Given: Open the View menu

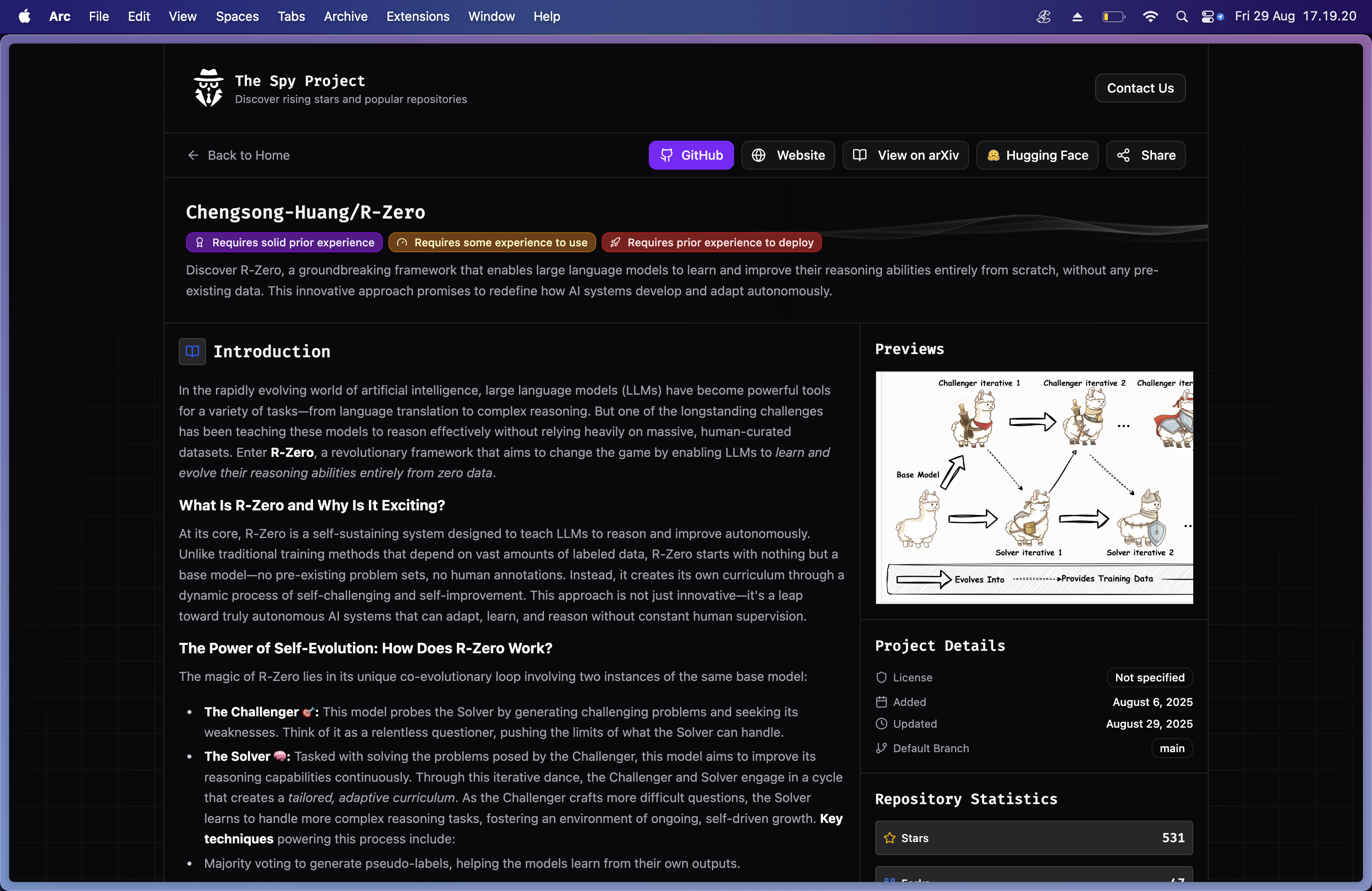Looking at the screenshot, I should click(x=183, y=16).
